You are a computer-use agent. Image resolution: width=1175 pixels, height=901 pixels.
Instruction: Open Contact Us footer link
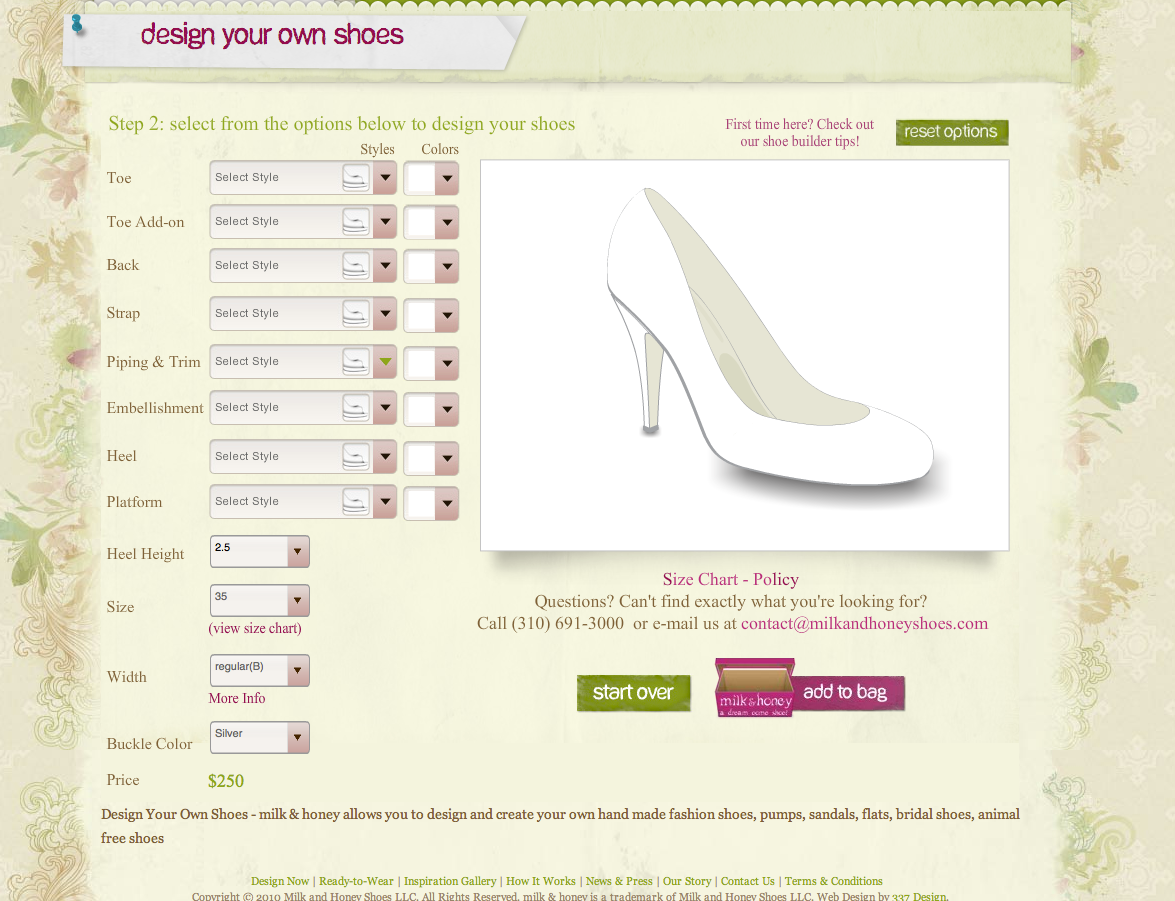pos(747,882)
